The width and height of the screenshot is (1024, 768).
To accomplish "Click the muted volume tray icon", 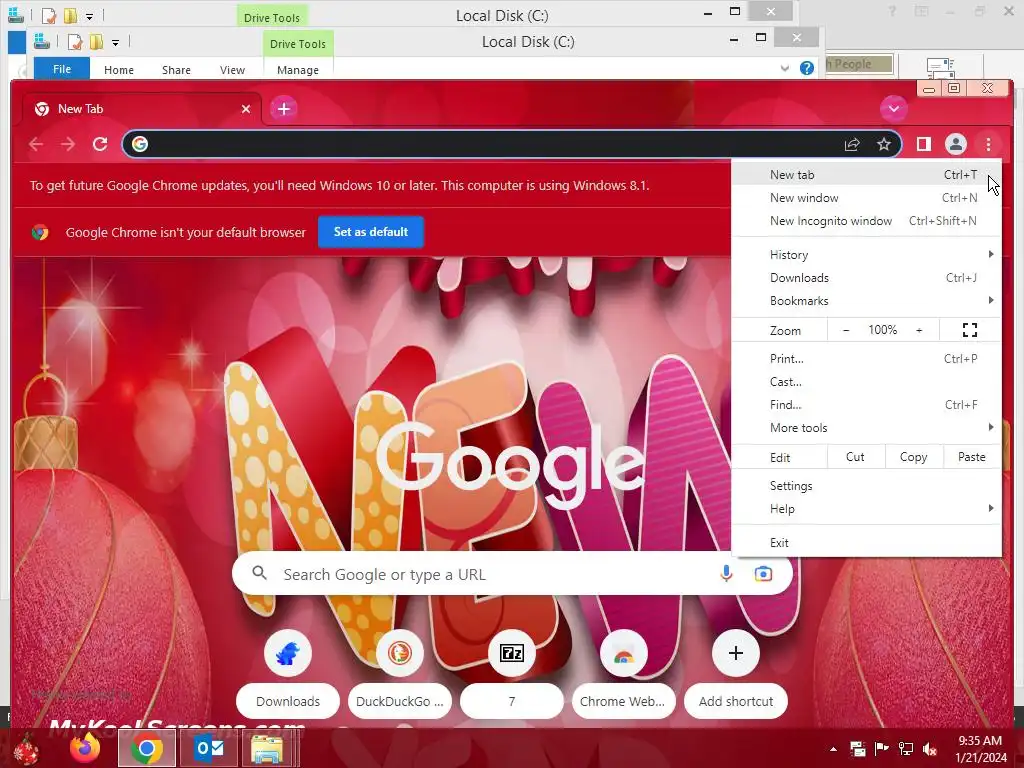I will click(930, 749).
